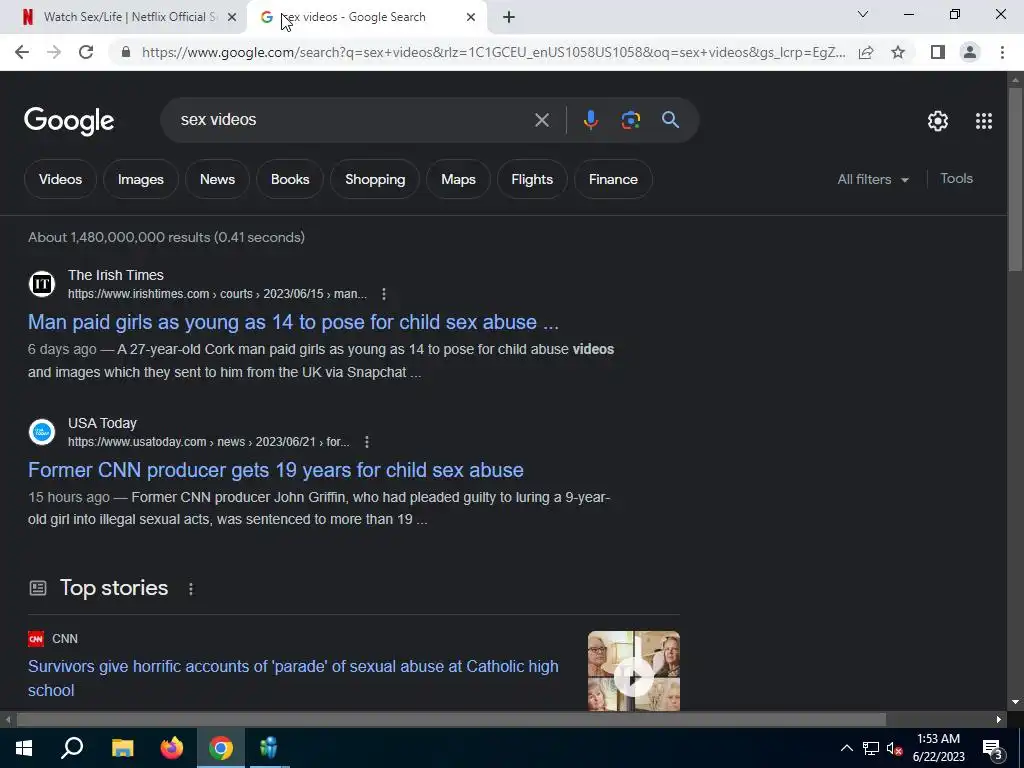Open Windows taskbar search
The height and width of the screenshot is (768, 1024).
72,748
